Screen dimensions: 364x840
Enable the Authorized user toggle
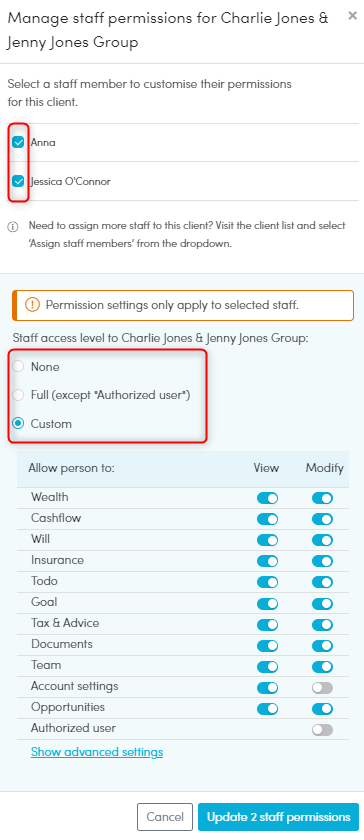pos(322,730)
